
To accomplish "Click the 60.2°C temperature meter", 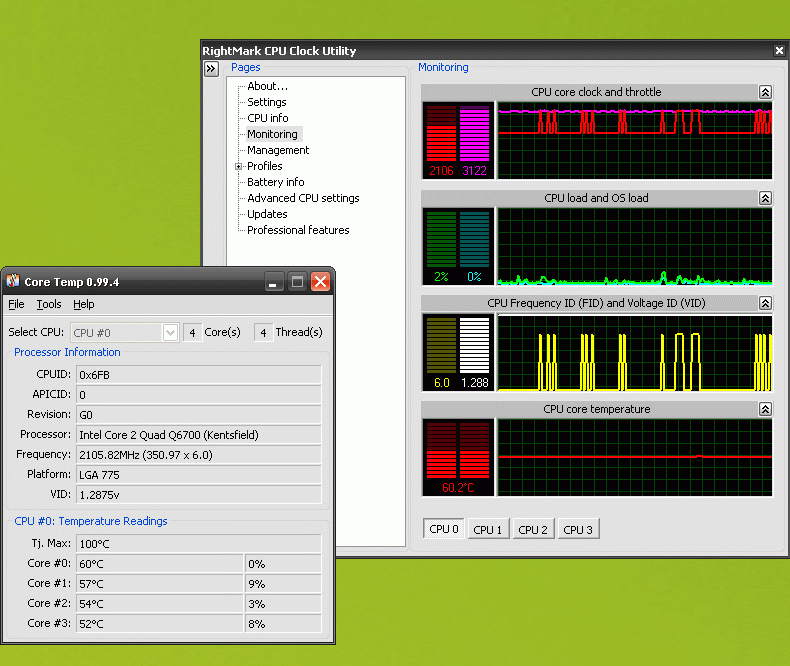I will point(458,457).
